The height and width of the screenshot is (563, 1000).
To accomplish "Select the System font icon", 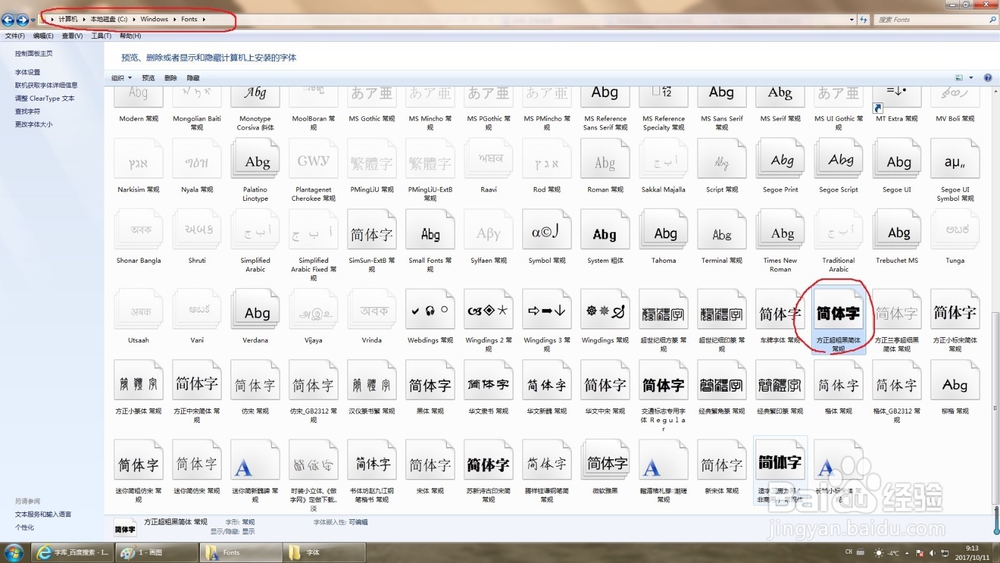I will pos(605,230).
